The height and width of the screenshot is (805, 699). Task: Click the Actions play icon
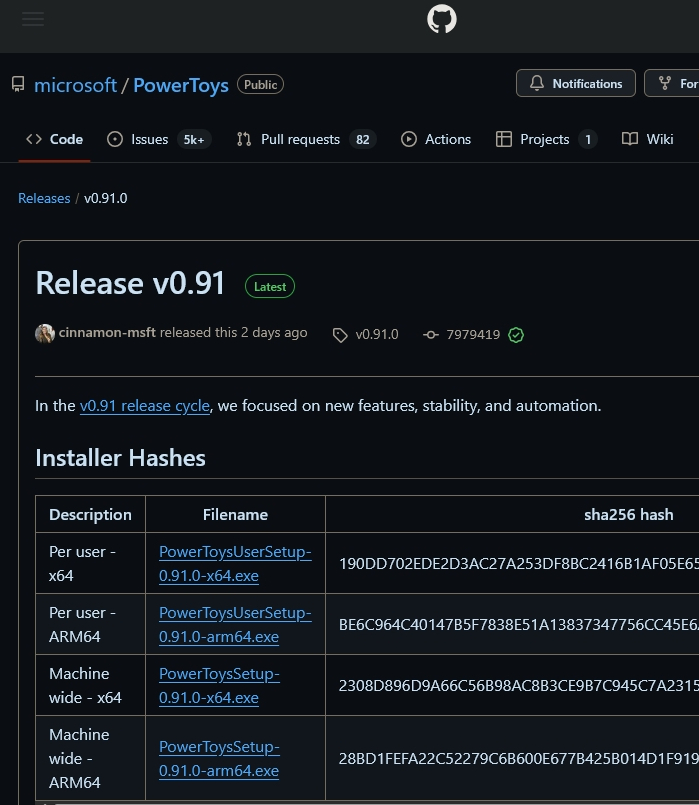point(409,139)
